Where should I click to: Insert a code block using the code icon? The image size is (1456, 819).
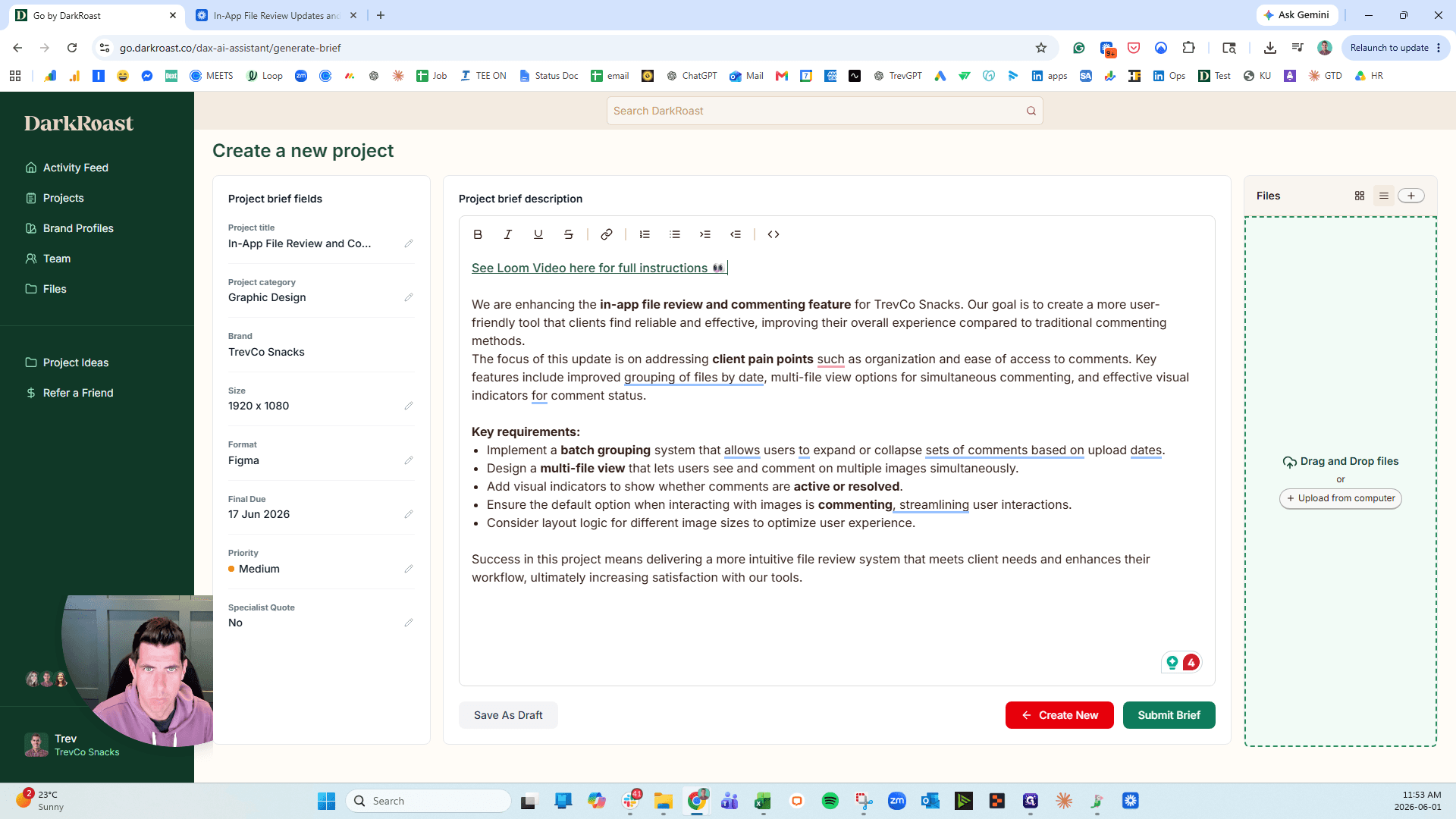(773, 234)
